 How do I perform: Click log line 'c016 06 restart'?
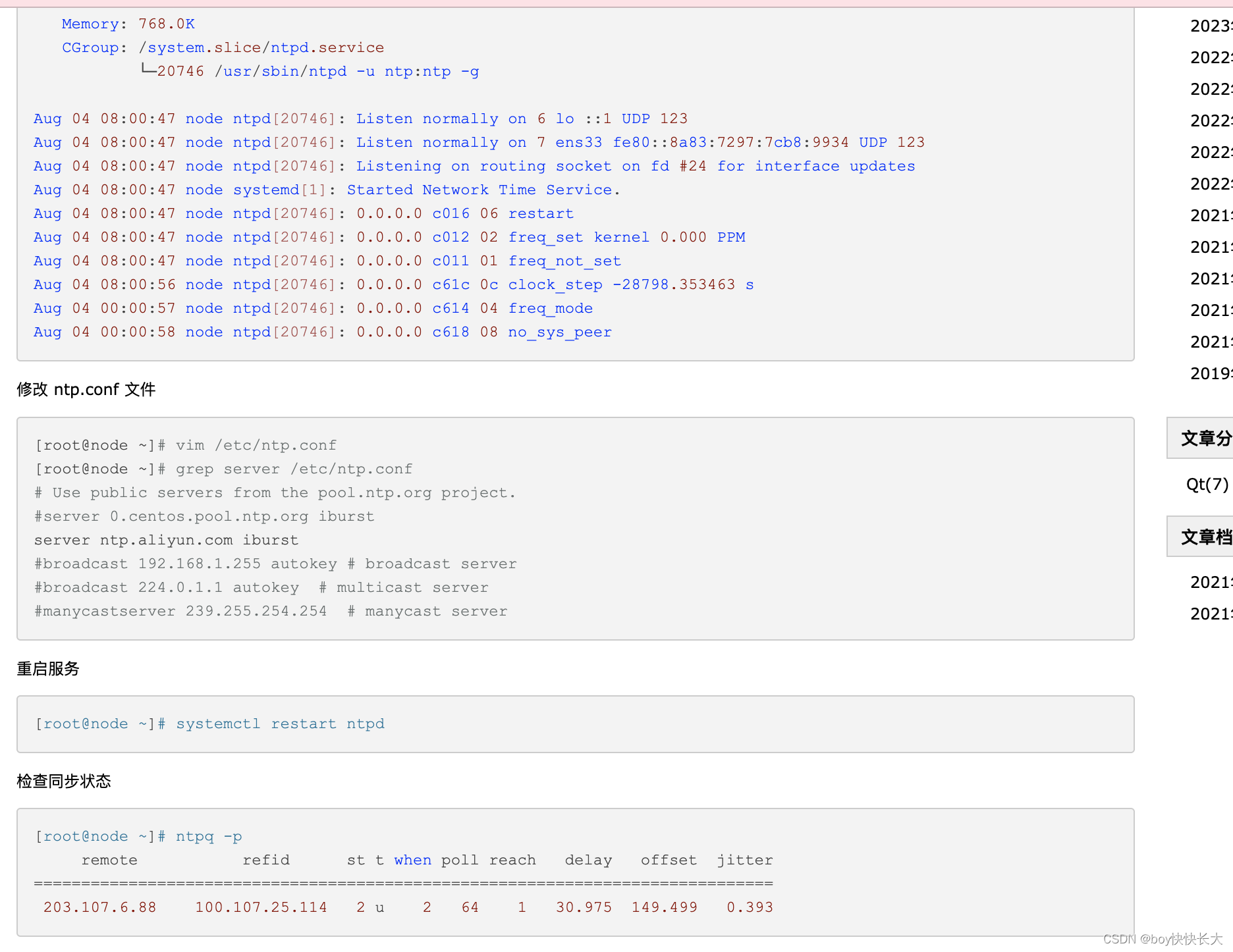click(x=304, y=214)
